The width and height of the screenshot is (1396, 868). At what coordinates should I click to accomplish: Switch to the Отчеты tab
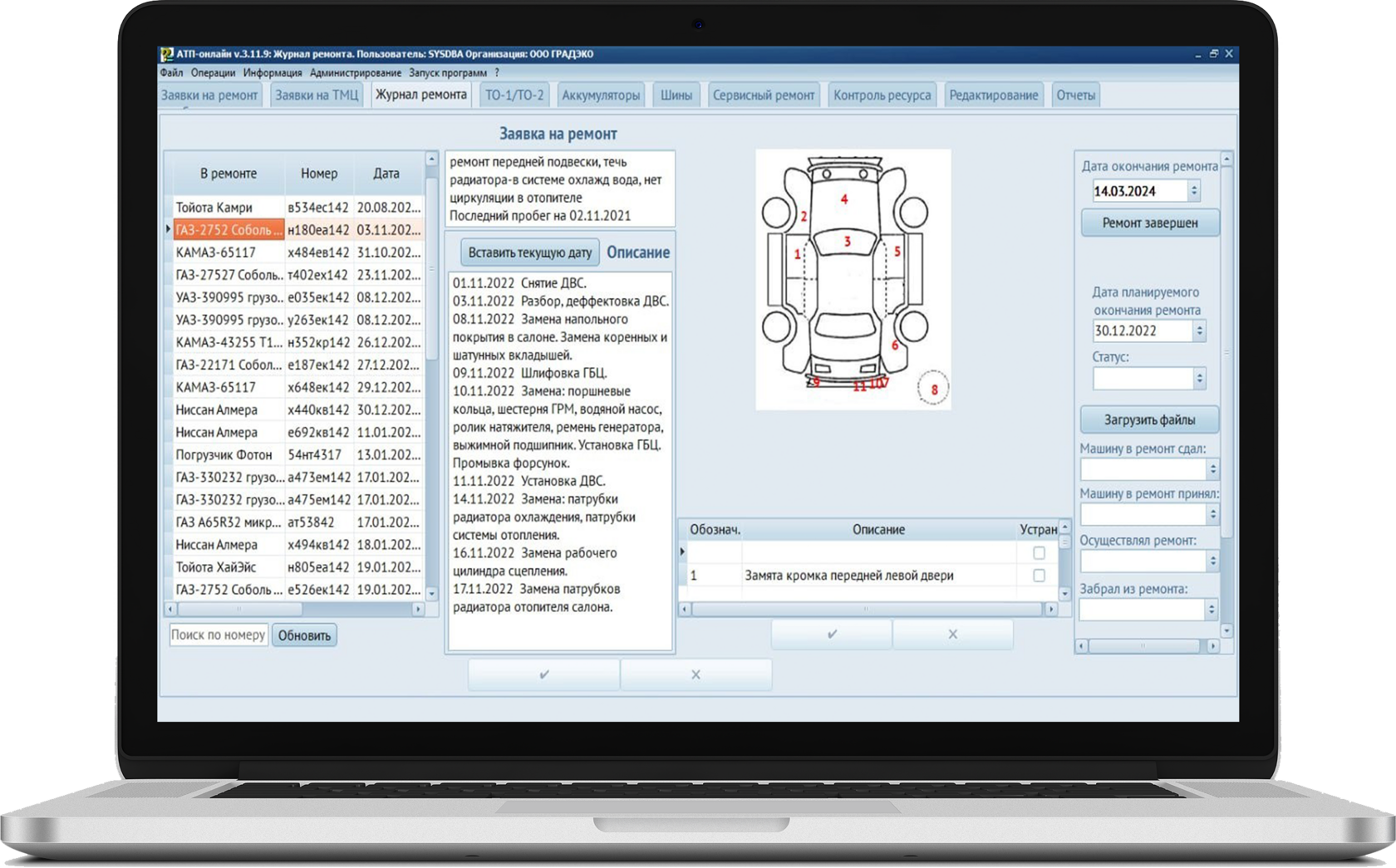tap(1076, 95)
